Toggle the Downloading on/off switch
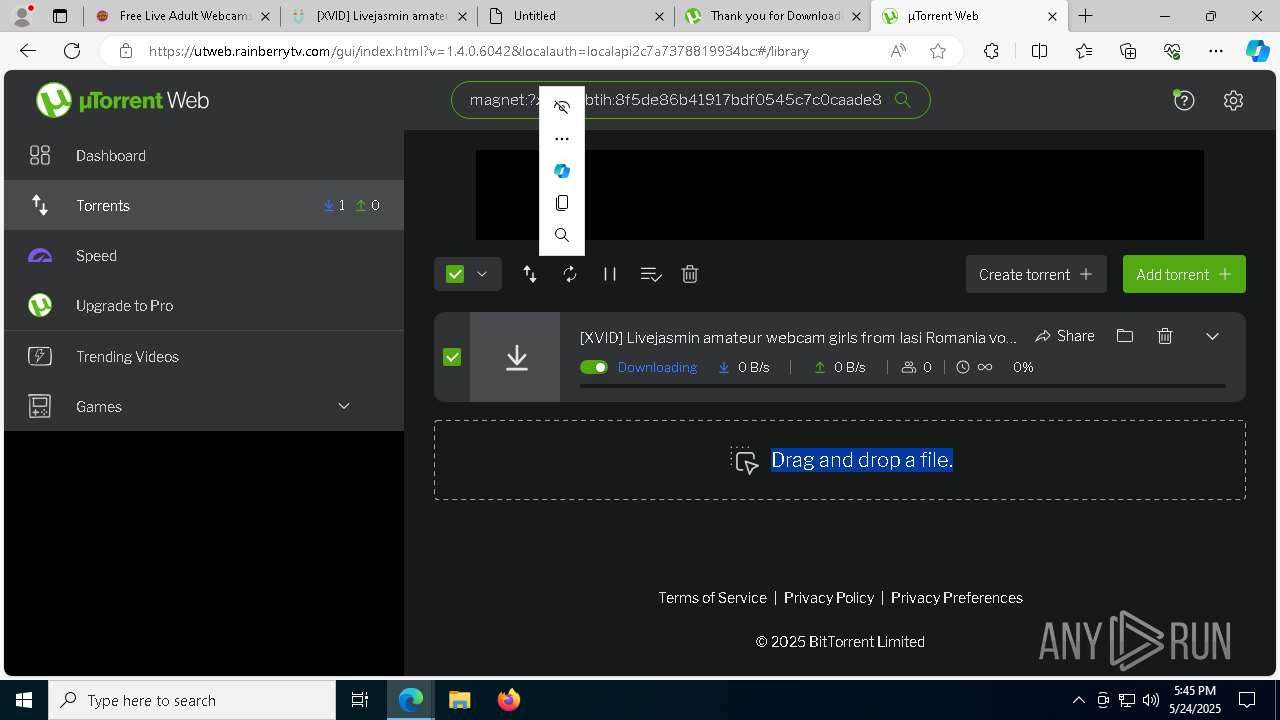 (x=594, y=367)
